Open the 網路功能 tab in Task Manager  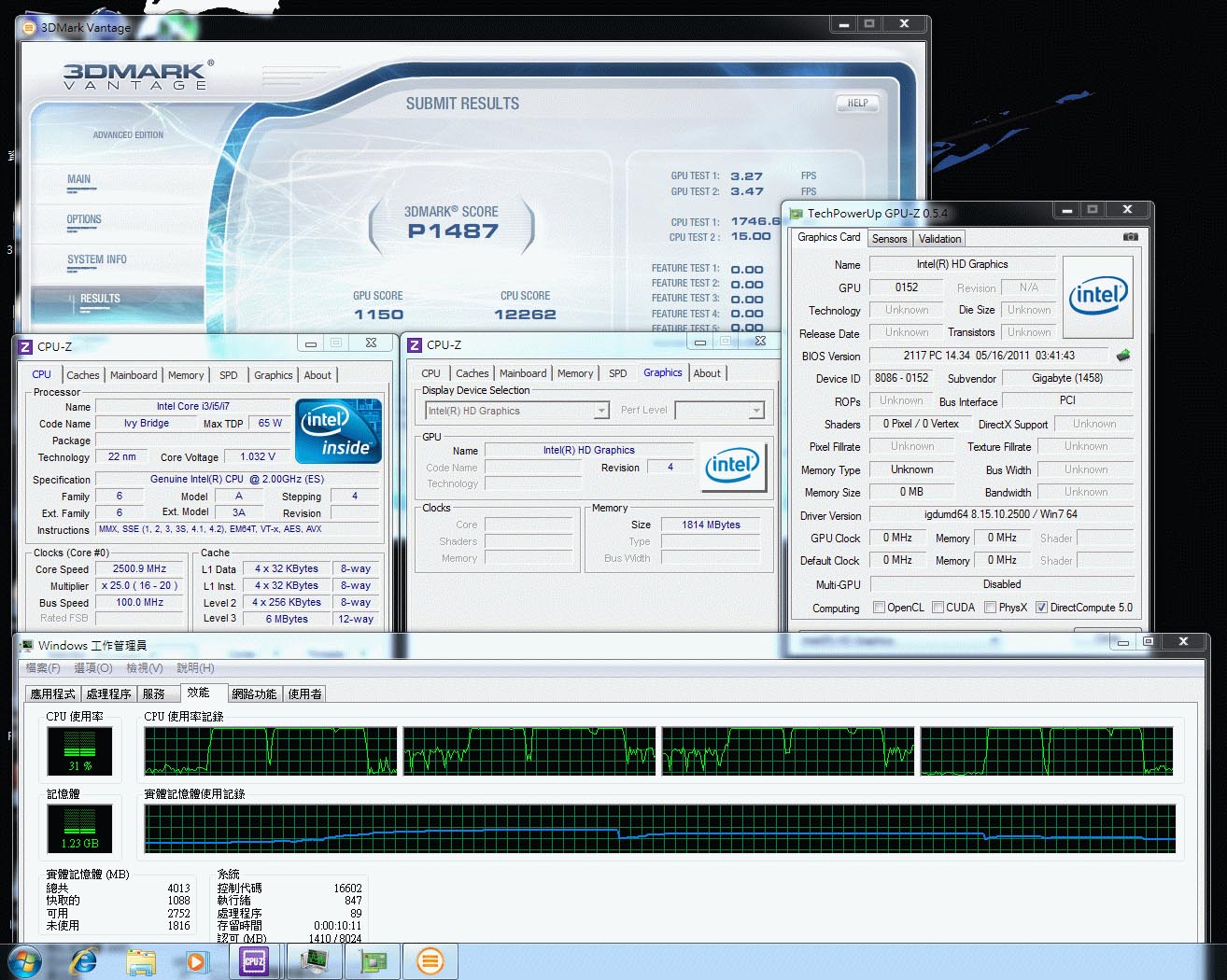click(x=254, y=693)
